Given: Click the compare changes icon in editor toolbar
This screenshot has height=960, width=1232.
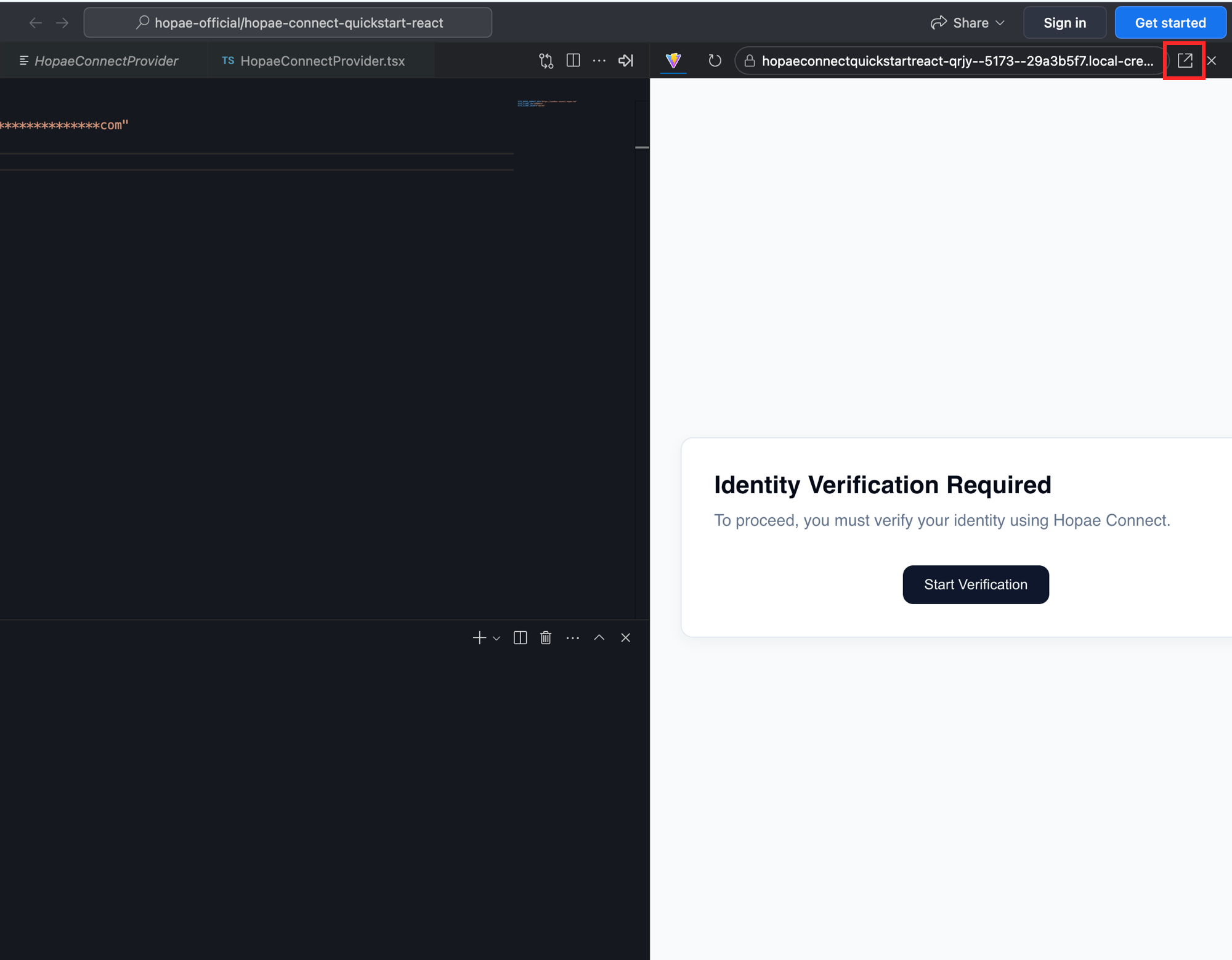Looking at the screenshot, I should [x=546, y=60].
